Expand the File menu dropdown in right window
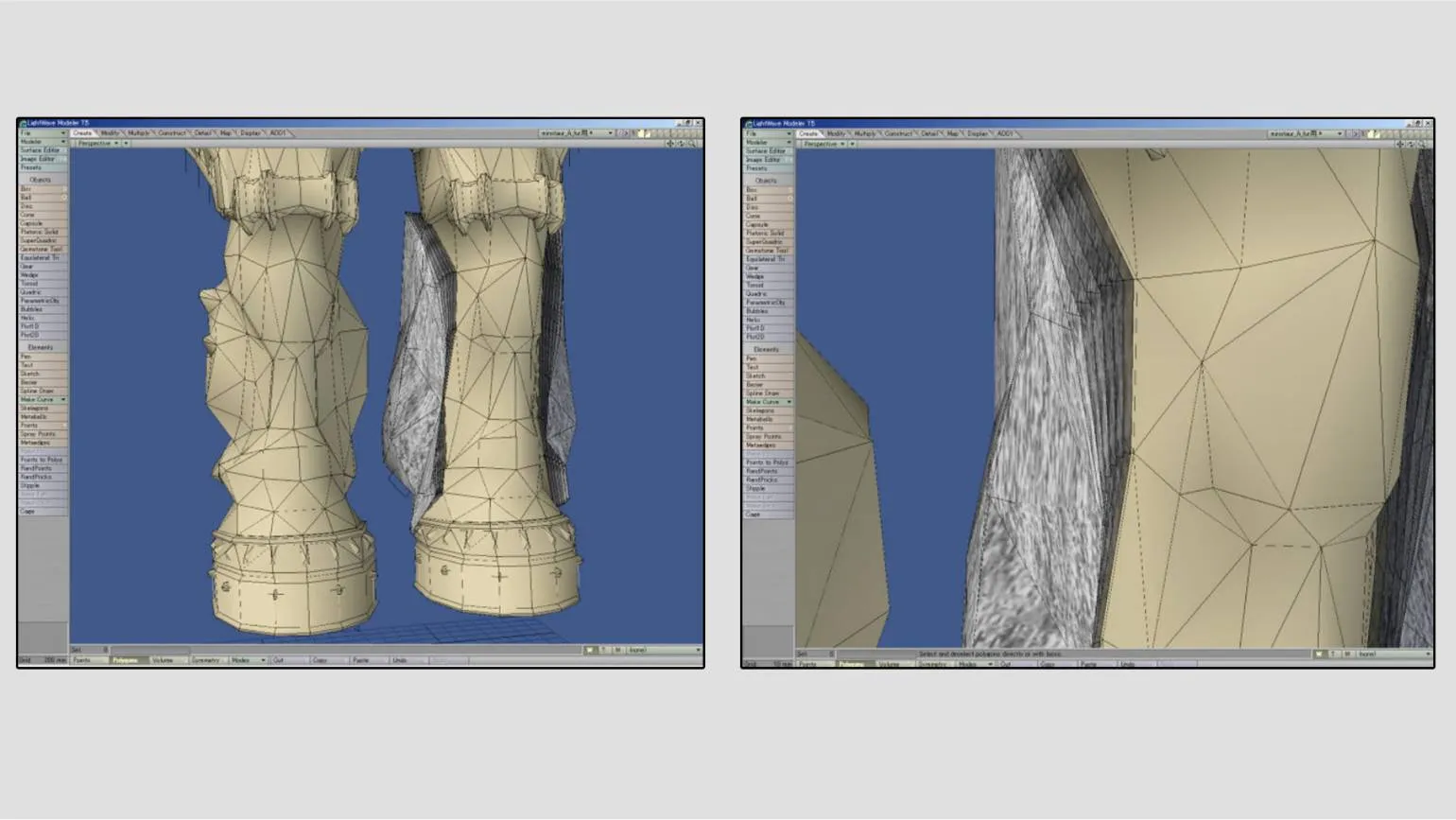The width and height of the screenshot is (1456, 820). pyautogui.click(x=768, y=134)
